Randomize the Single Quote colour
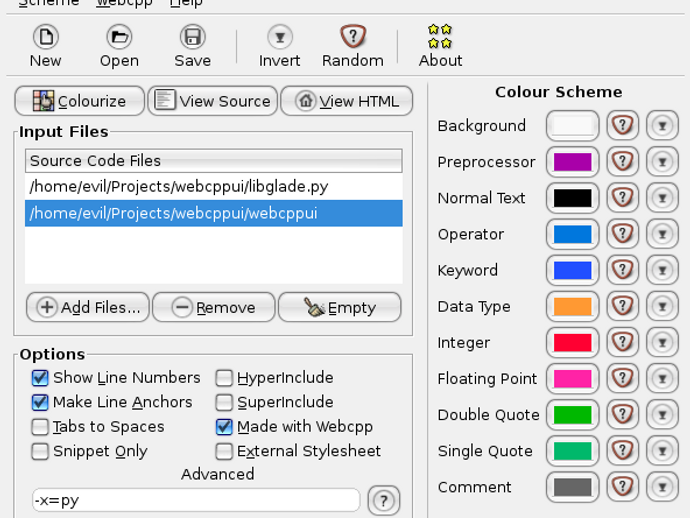Screen dimensions: 690x518 pyautogui.click(x=622, y=450)
